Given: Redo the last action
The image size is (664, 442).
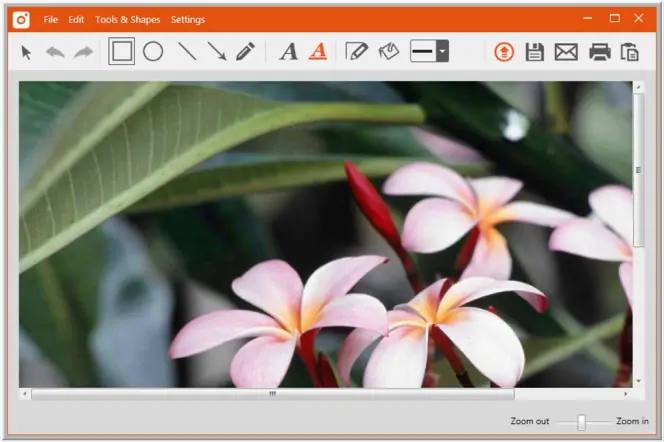Looking at the screenshot, I should [x=83, y=52].
